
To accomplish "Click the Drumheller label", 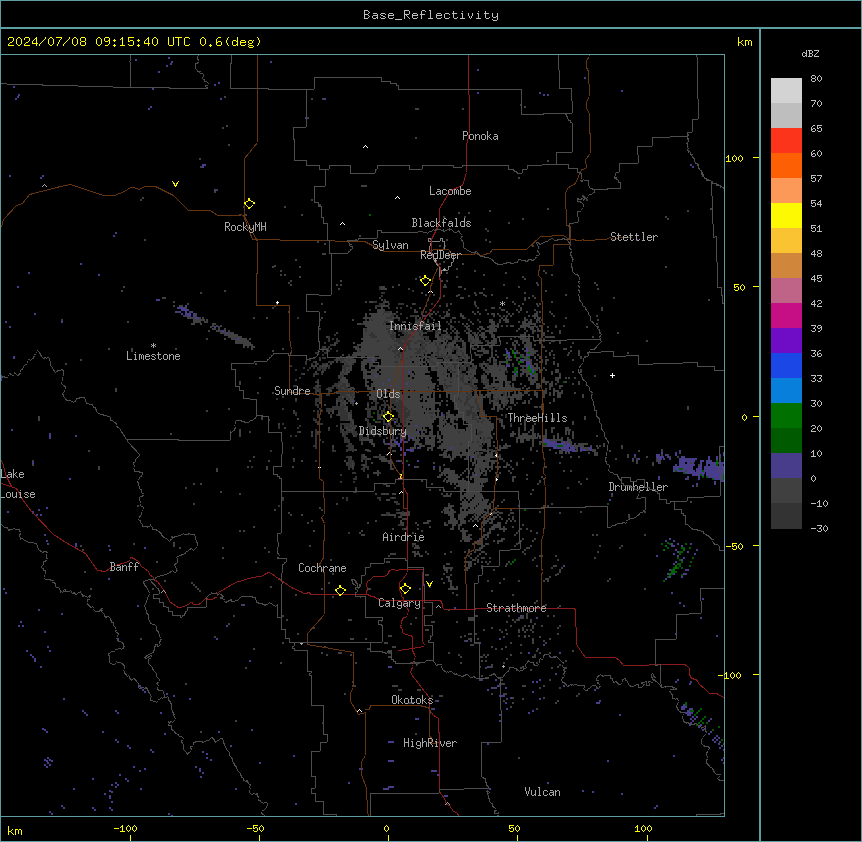I will pos(638,487).
